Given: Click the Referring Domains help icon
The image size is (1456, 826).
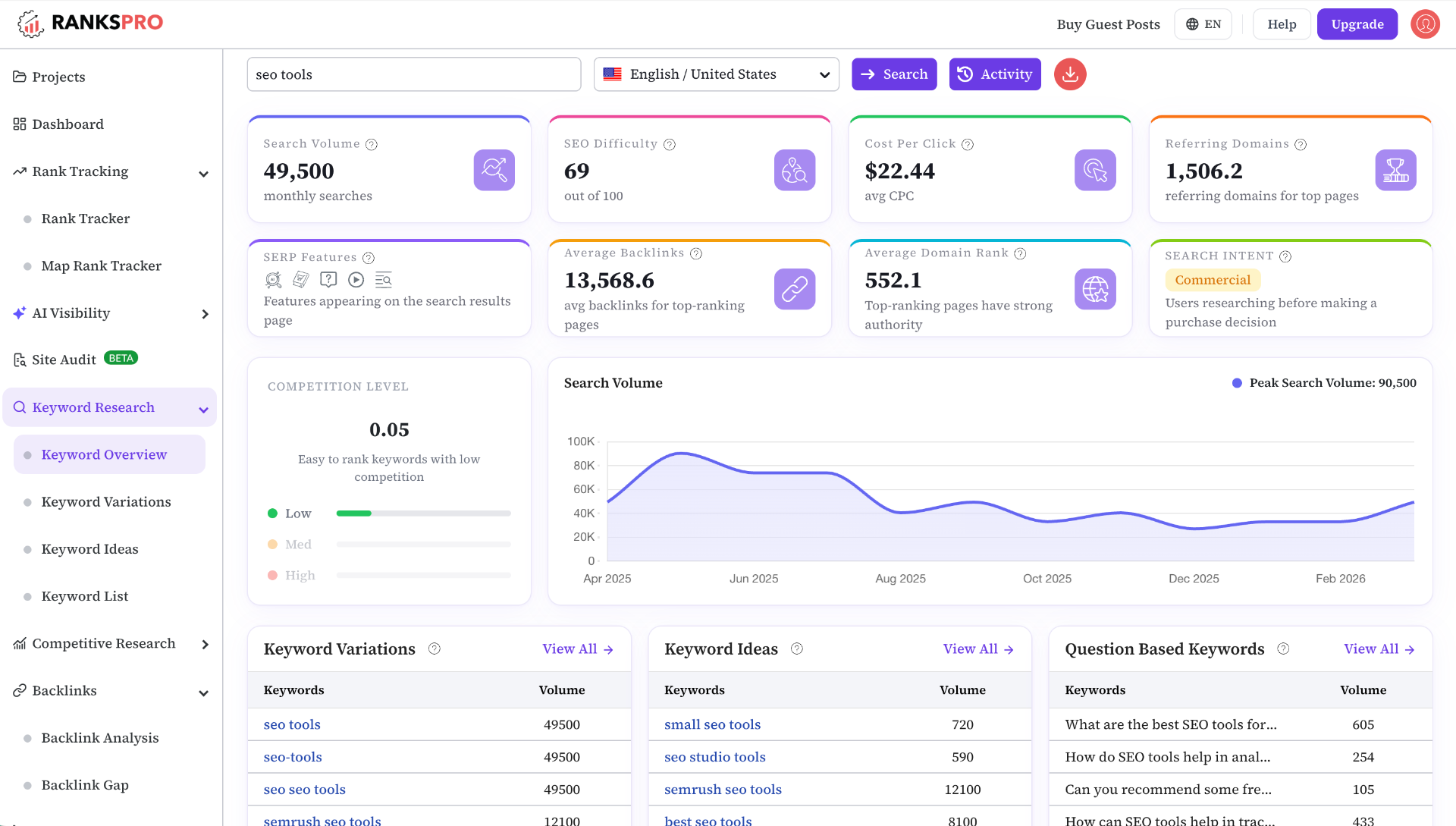Looking at the screenshot, I should pyautogui.click(x=1301, y=144).
